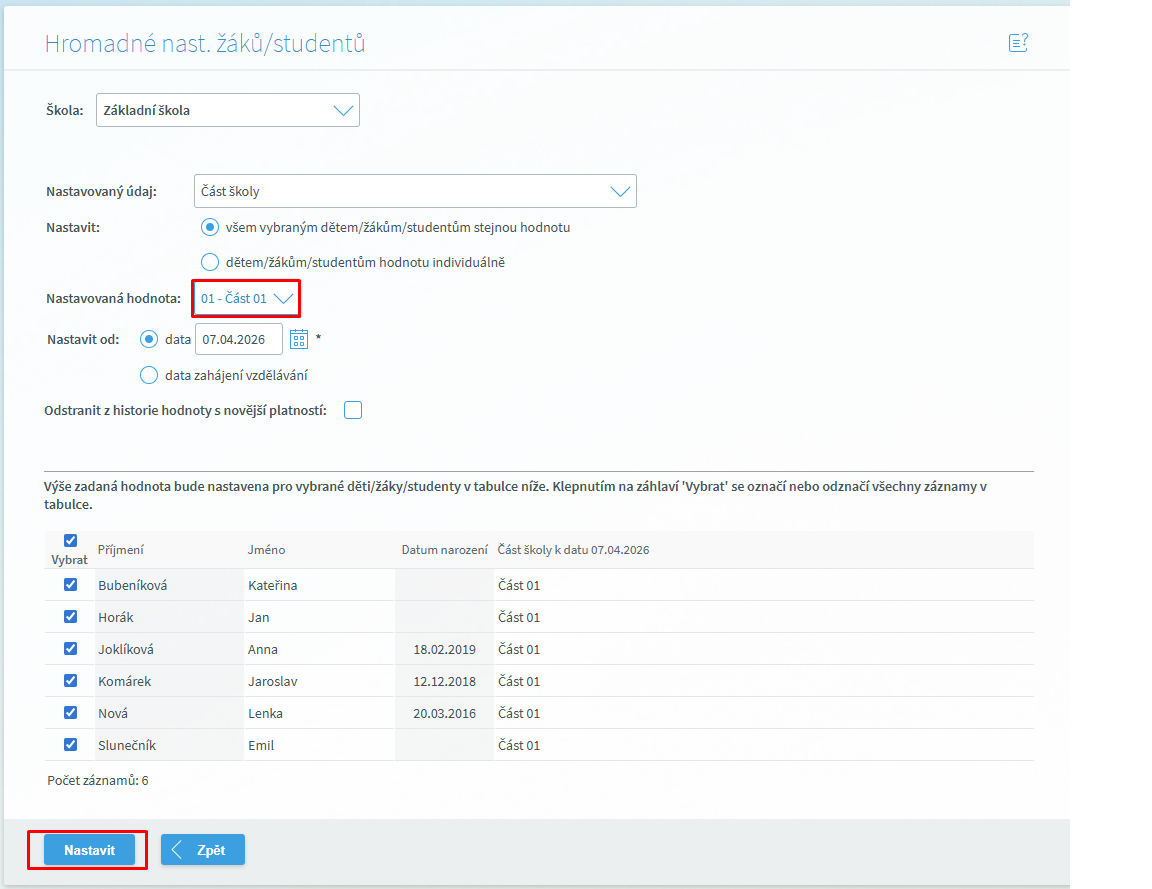Expand the Škola dropdown
This screenshot has height=889, width=1152.
(228, 111)
